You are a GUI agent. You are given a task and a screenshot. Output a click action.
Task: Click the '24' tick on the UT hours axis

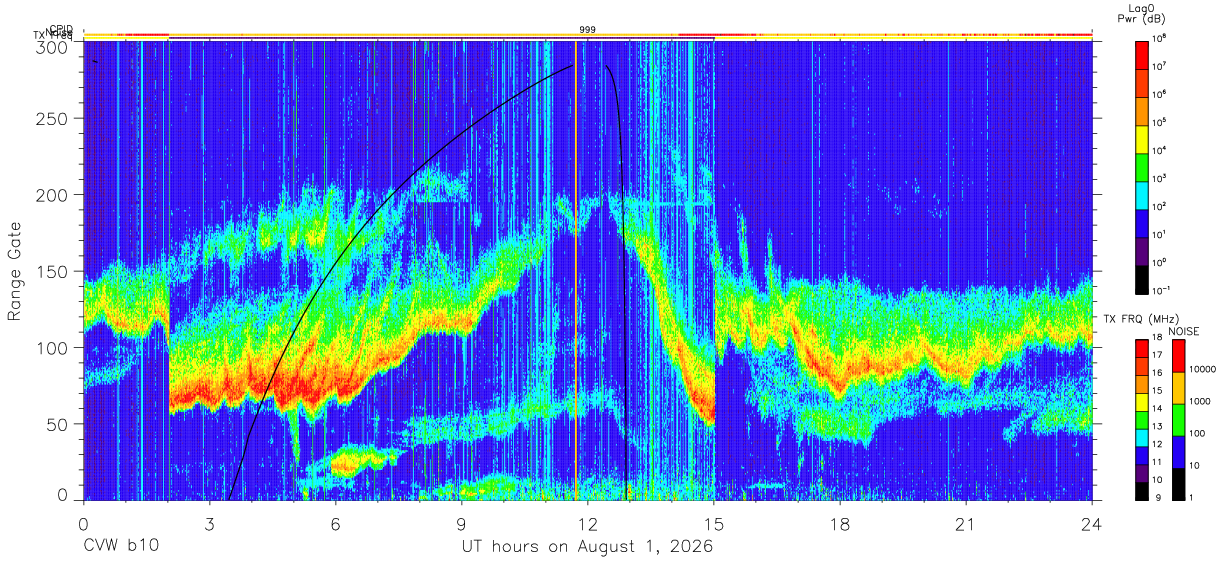(1092, 524)
